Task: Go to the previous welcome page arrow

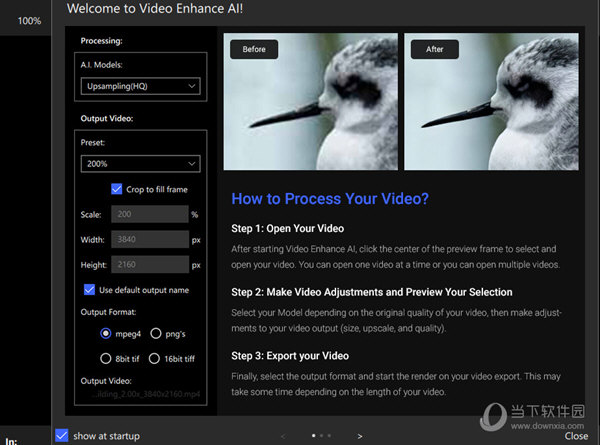Action: coord(283,436)
